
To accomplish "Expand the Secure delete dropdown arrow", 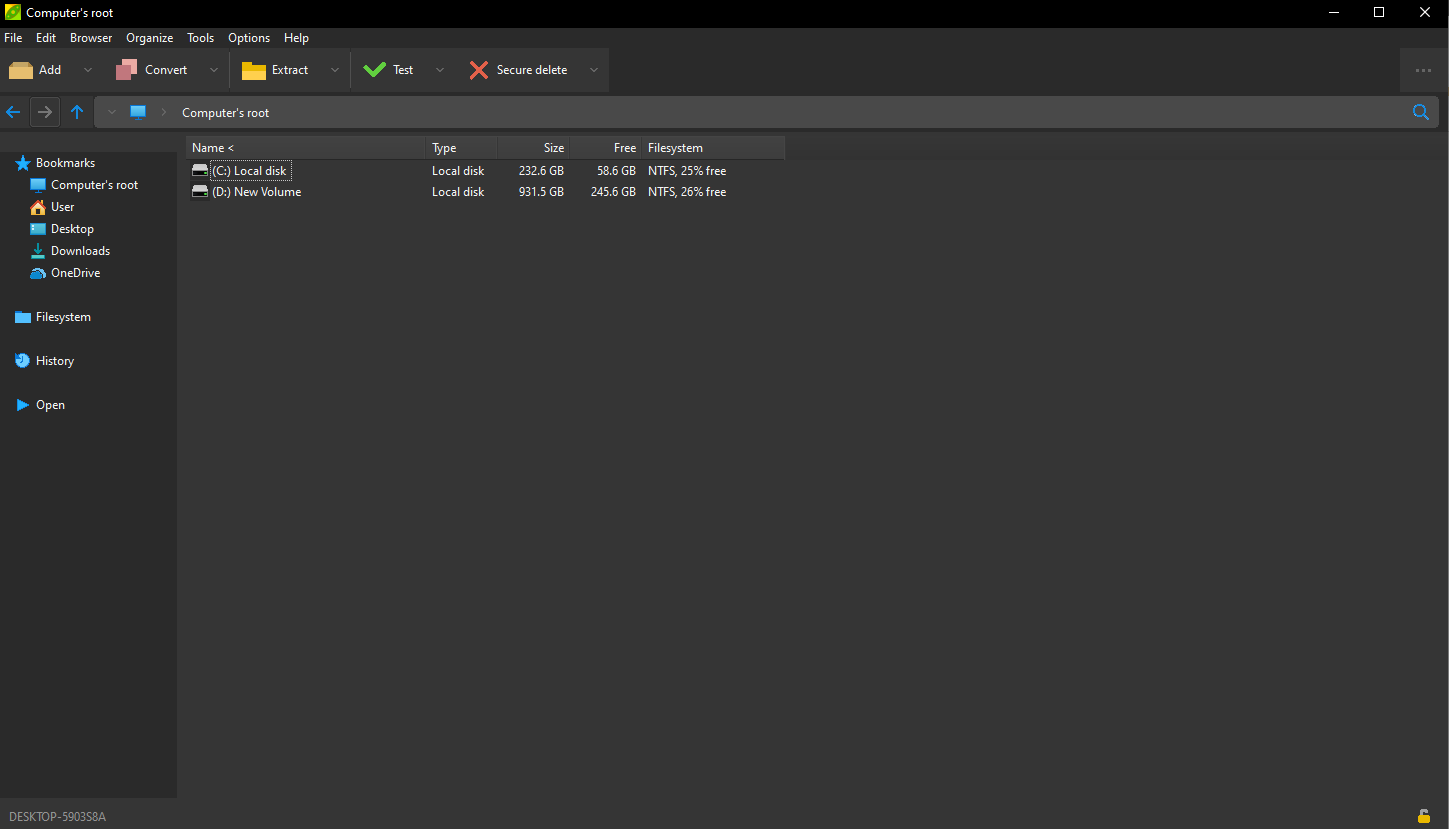I will pyautogui.click(x=593, y=70).
